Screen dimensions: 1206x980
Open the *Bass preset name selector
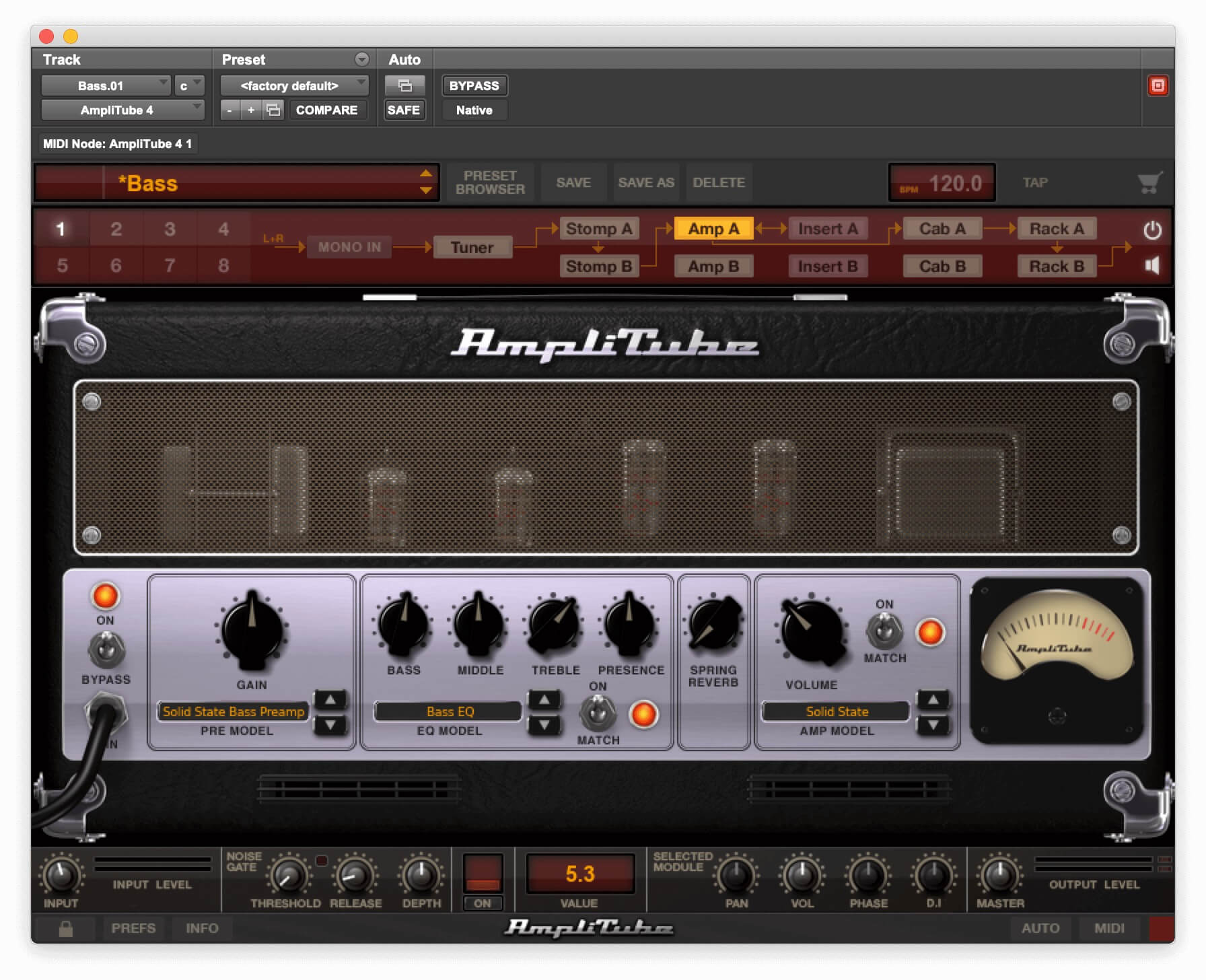coord(236,182)
